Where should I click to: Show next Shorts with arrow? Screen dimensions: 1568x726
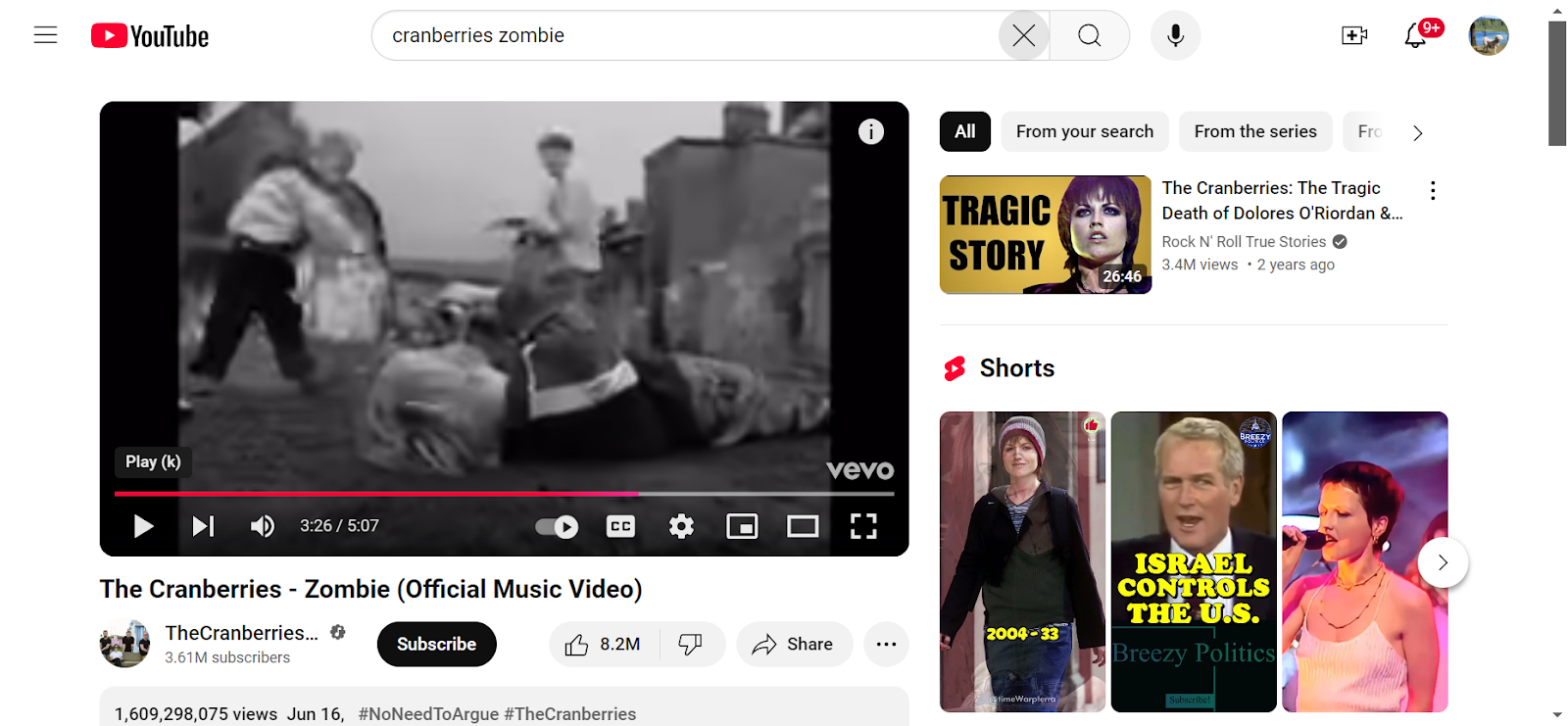coord(1443,562)
